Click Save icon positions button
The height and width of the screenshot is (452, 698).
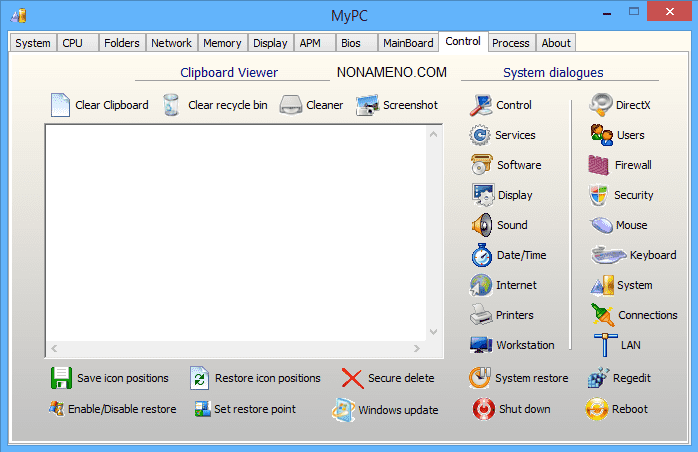pos(61,378)
